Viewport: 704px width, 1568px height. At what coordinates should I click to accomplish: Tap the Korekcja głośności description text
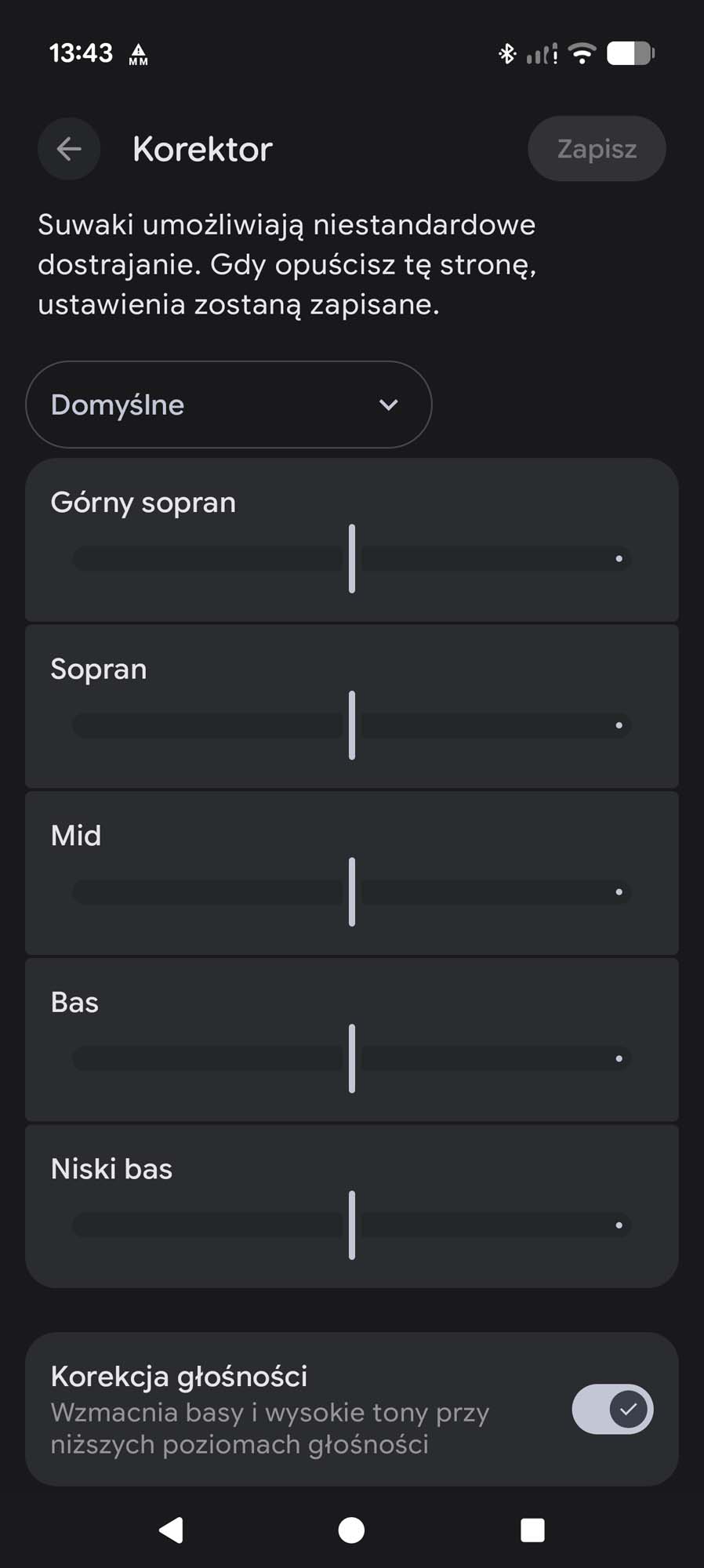270,1428
